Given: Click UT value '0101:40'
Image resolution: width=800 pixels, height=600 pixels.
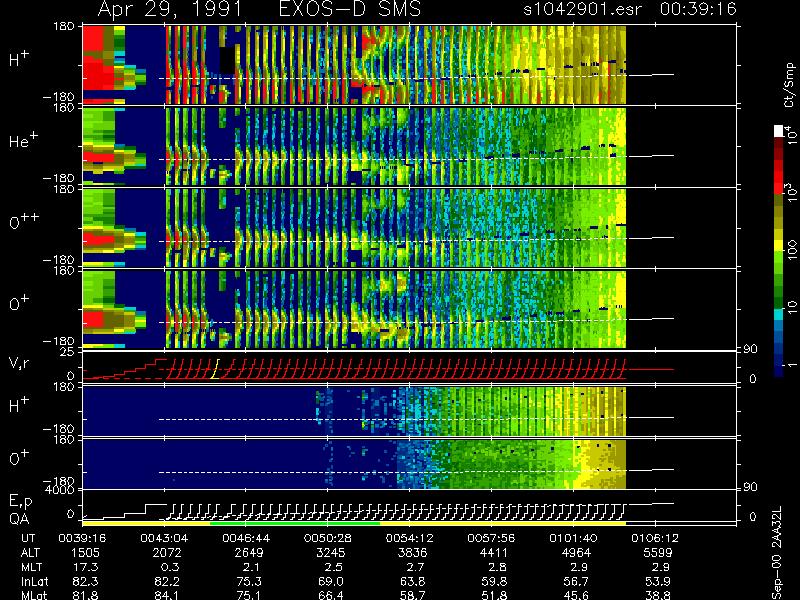Looking at the screenshot, I should 573,538.
